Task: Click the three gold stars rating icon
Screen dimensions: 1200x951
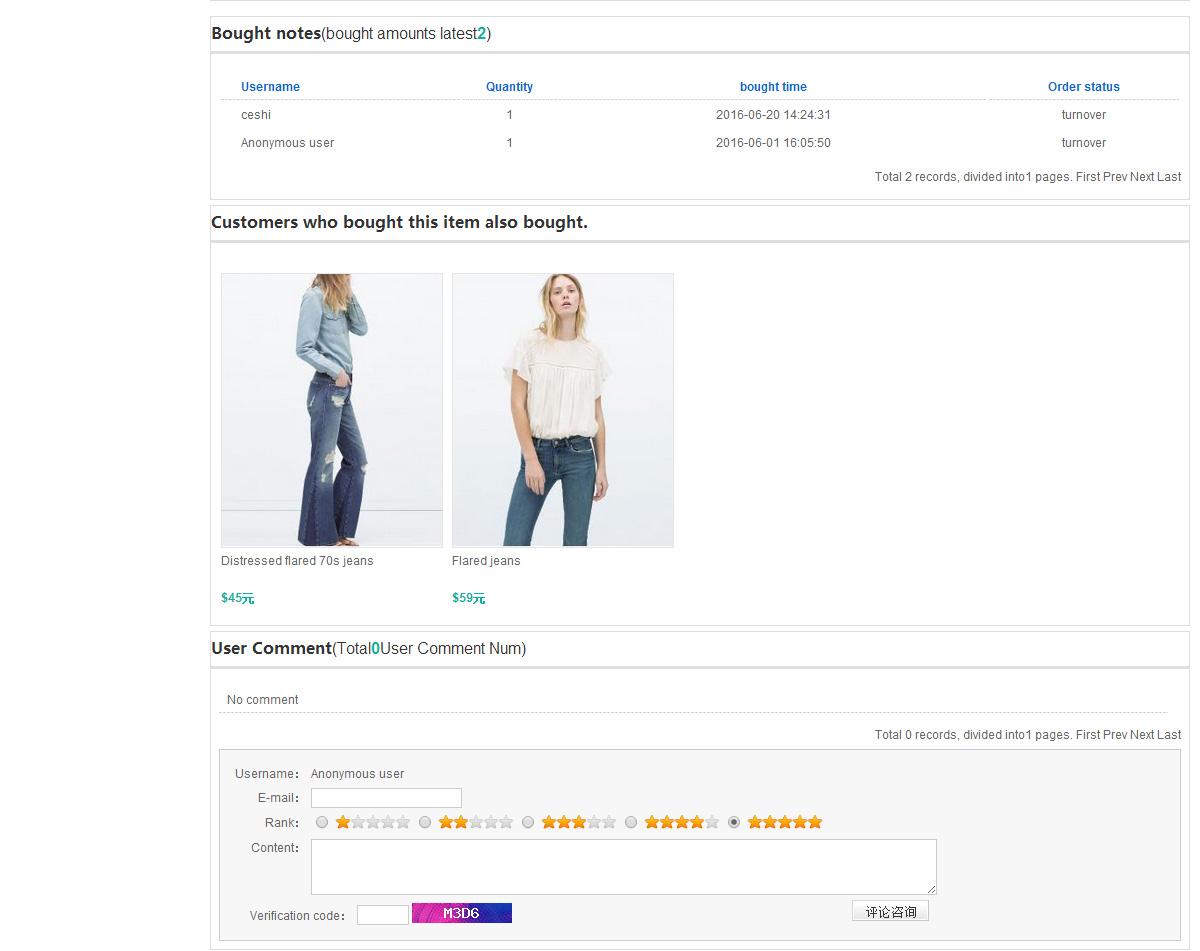Action: tap(579, 823)
